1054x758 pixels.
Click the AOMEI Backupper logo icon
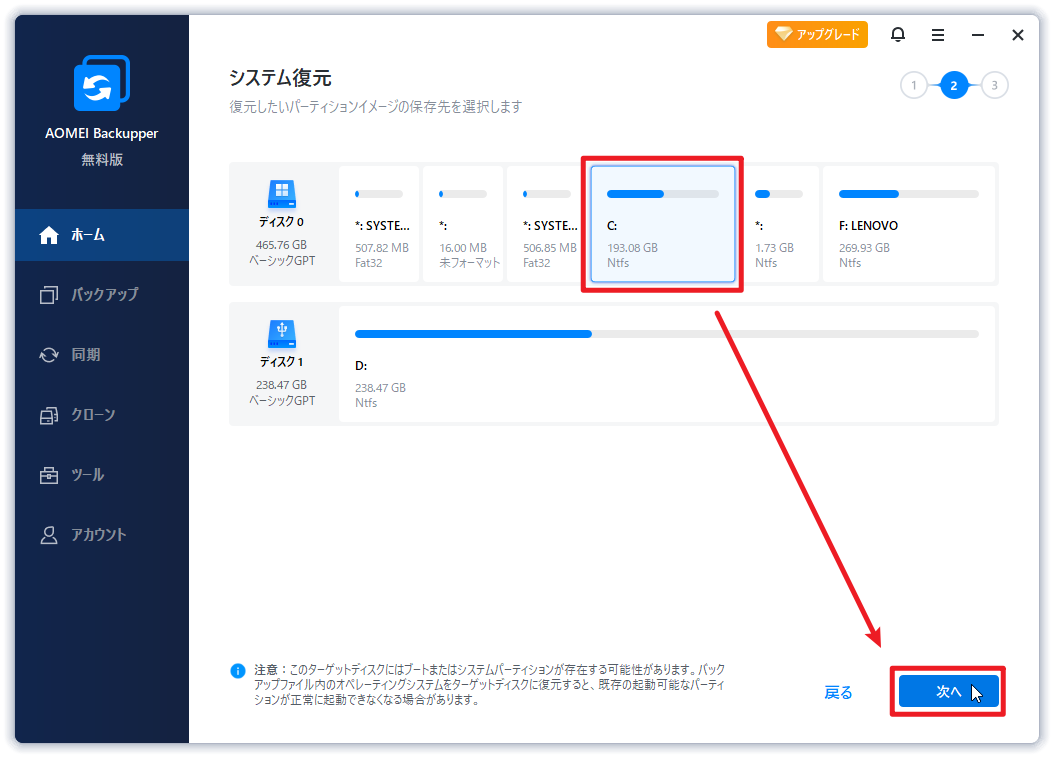tap(101, 84)
